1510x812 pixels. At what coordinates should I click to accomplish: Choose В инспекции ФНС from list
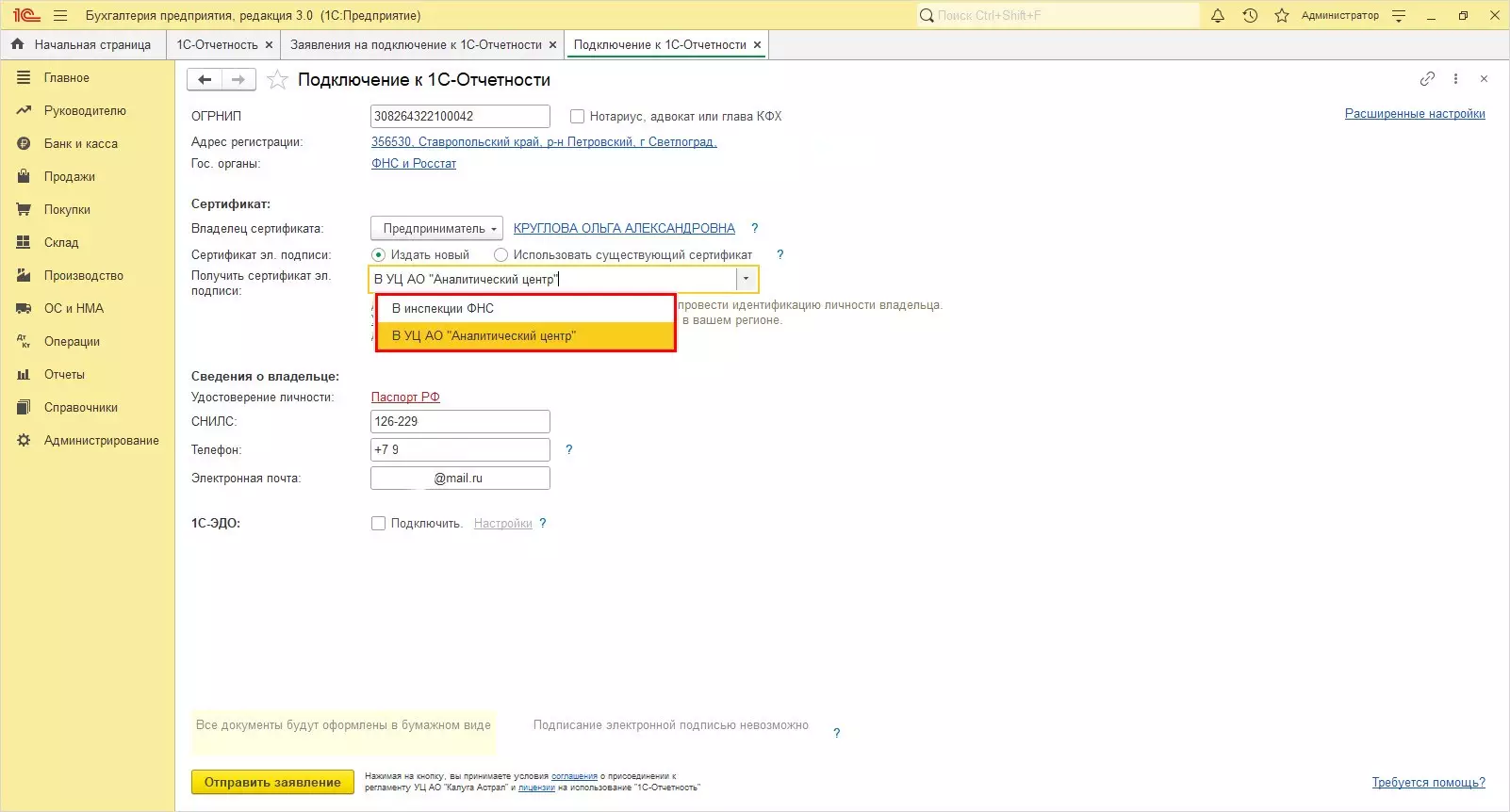tap(526, 308)
